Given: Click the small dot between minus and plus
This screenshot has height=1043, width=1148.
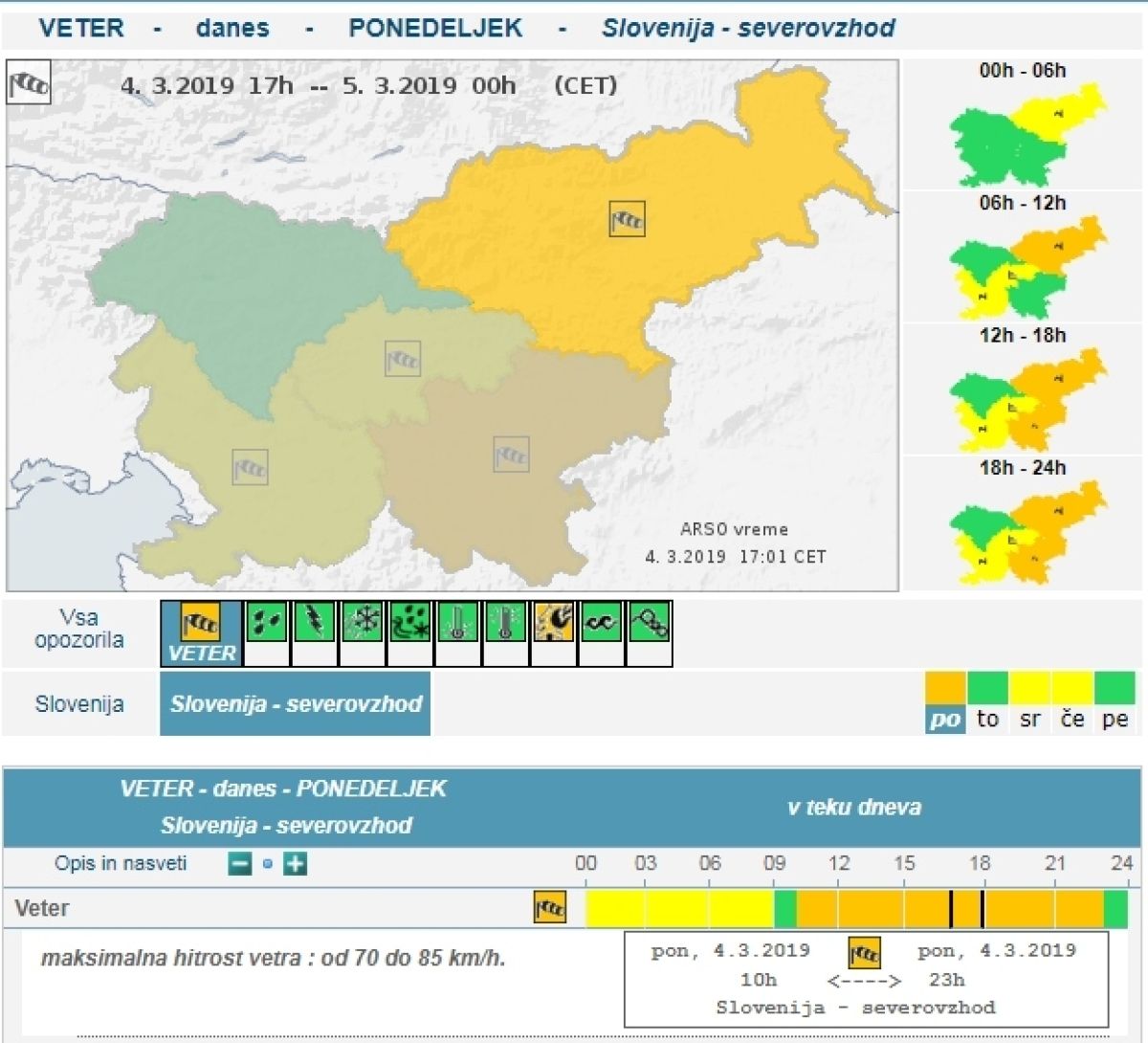Looking at the screenshot, I should [x=268, y=864].
